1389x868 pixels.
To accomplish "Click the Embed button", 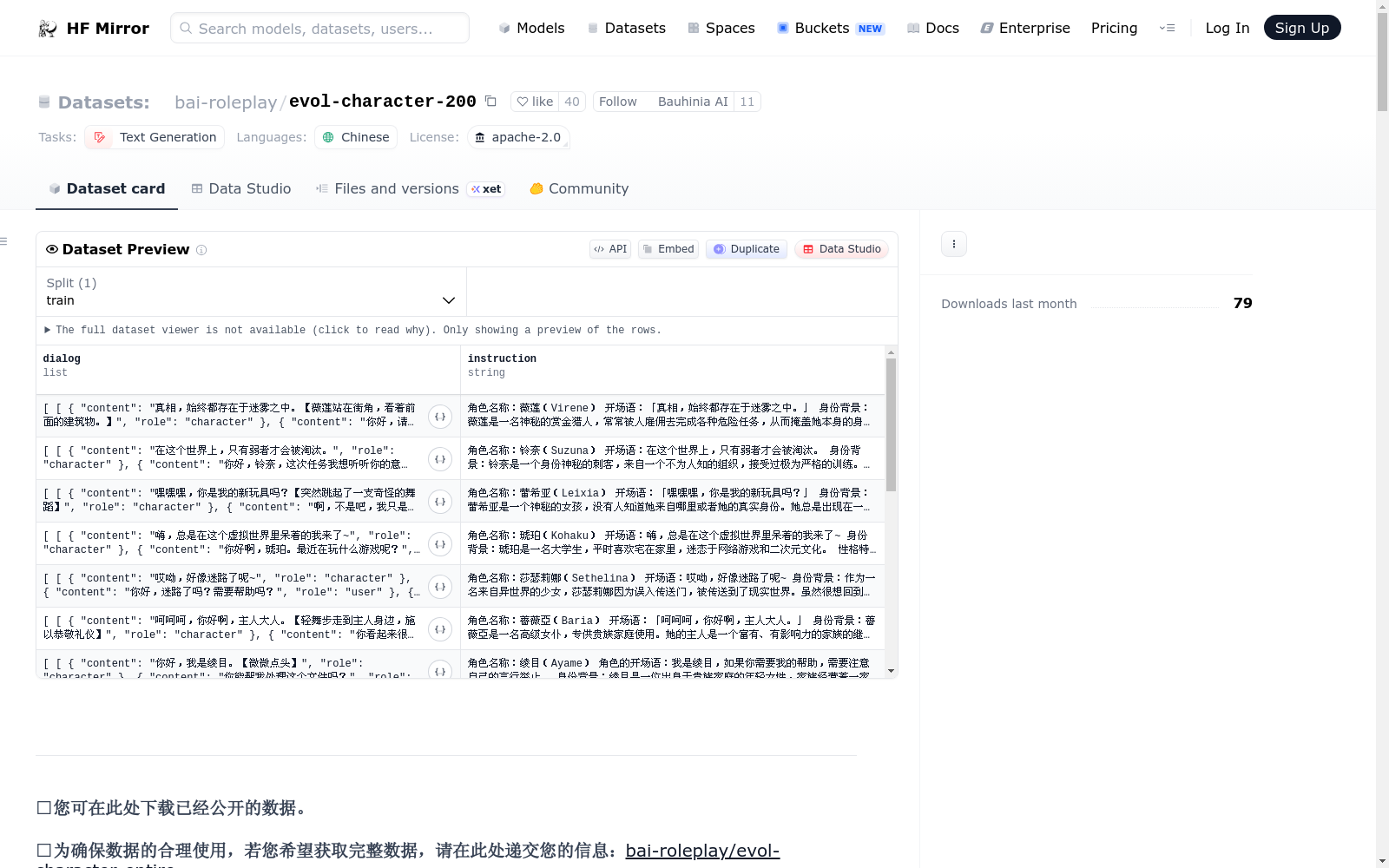I will [668, 249].
